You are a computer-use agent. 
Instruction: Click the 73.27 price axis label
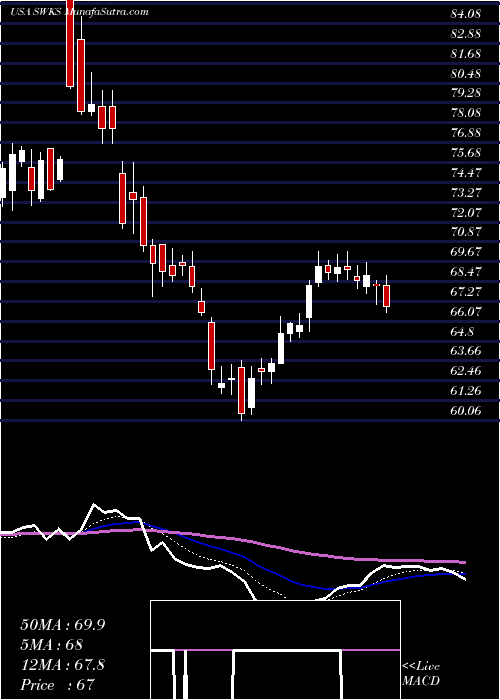[x=466, y=193]
